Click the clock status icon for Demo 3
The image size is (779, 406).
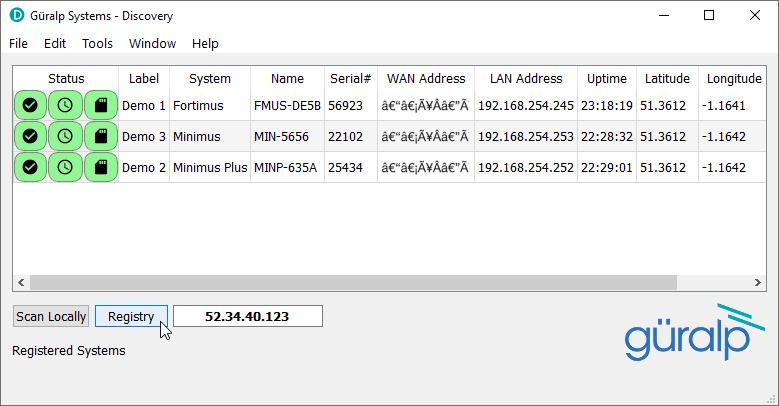[x=65, y=136]
